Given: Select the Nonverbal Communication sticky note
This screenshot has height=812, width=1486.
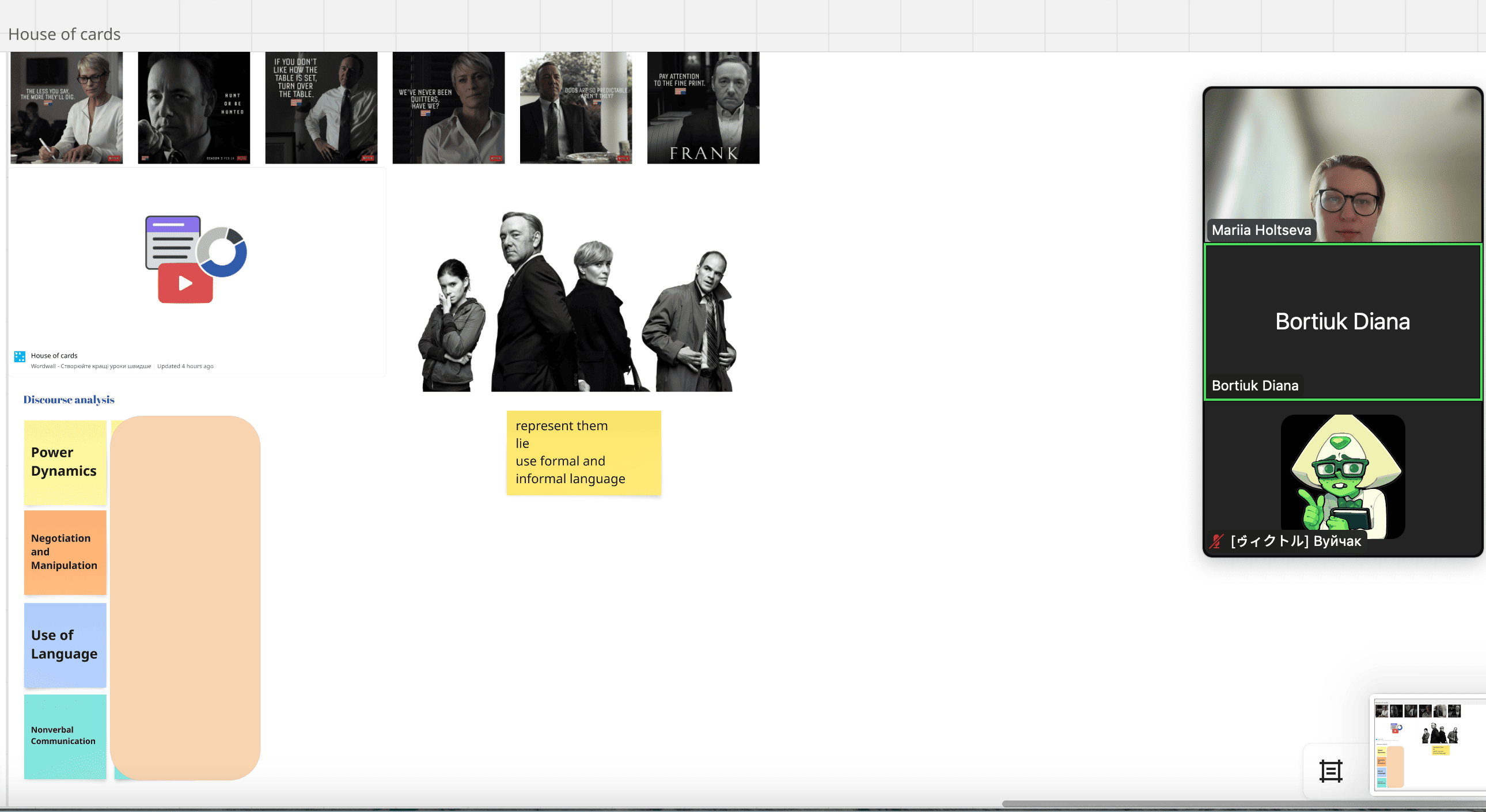Looking at the screenshot, I should point(65,735).
